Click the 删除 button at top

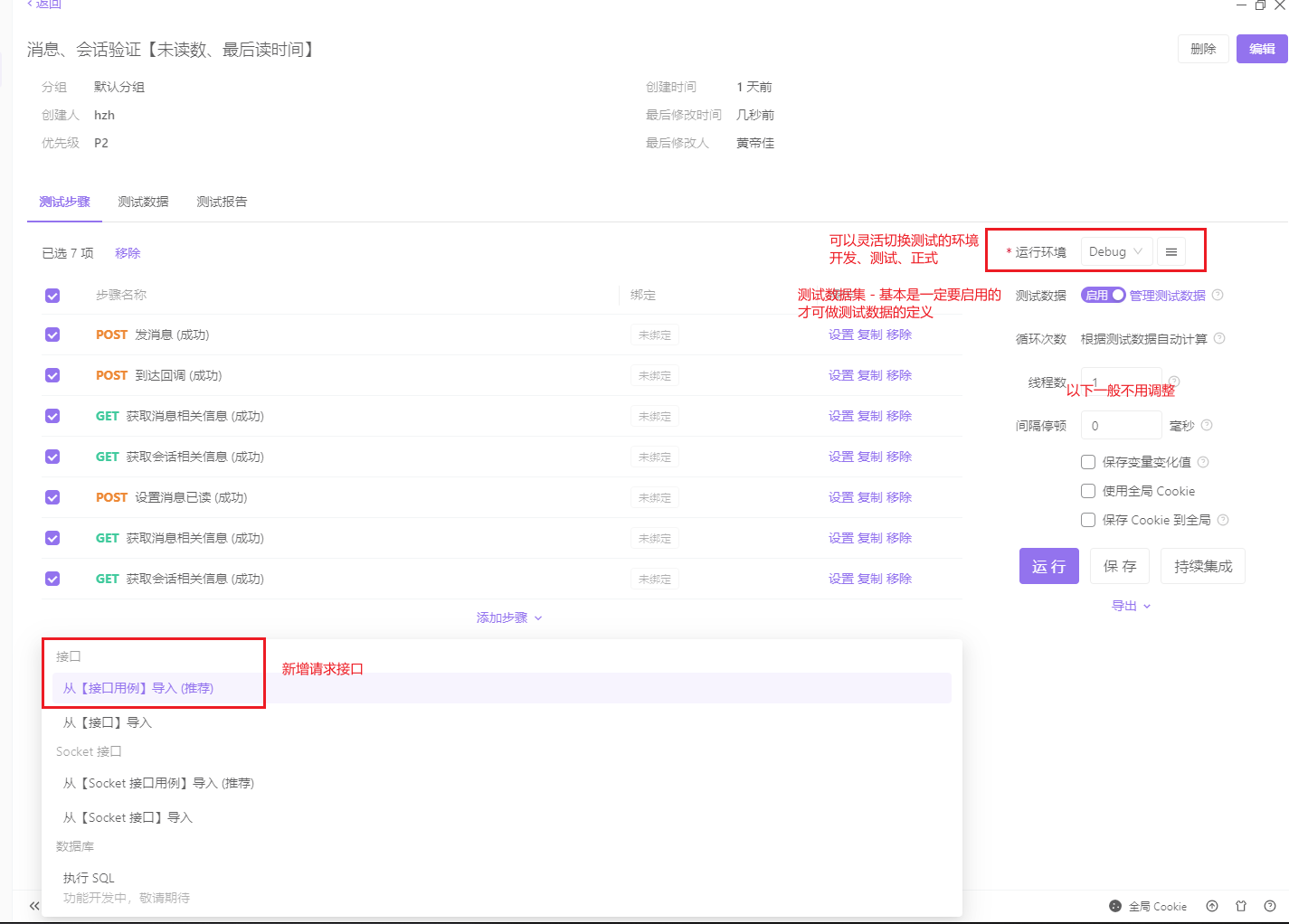pos(1203,49)
